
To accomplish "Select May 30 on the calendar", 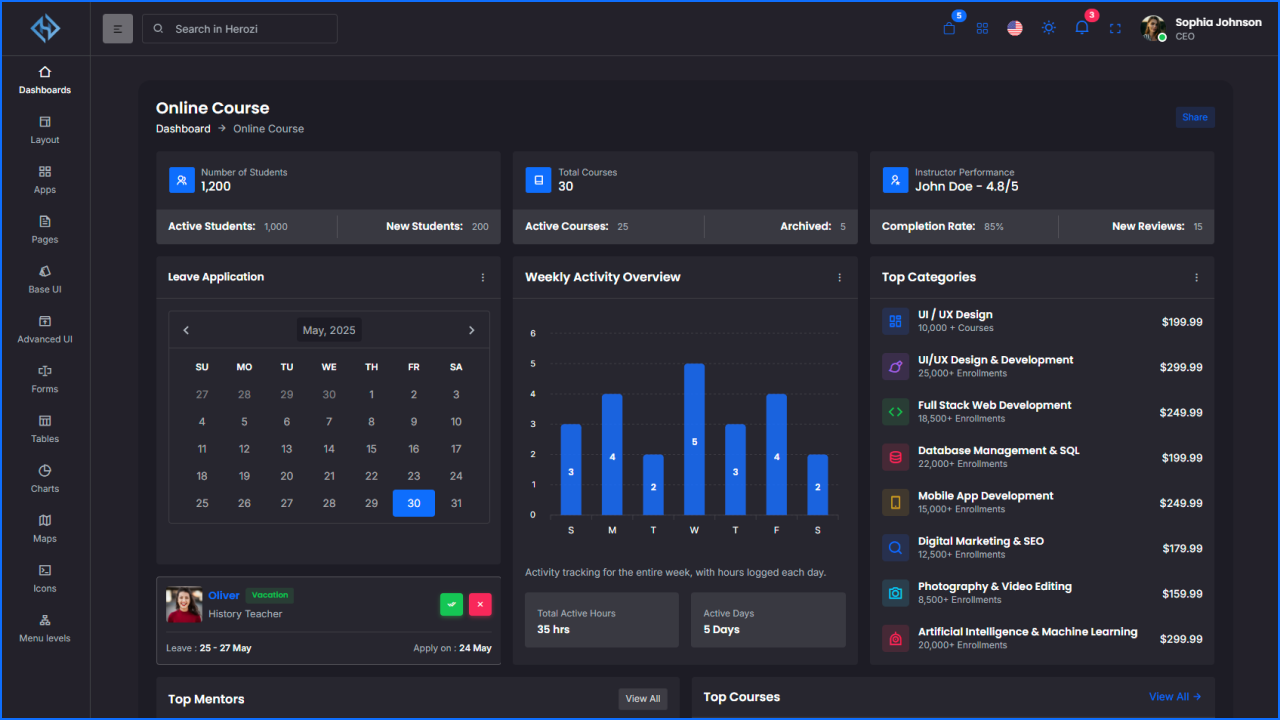I will click(x=413, y=503).
